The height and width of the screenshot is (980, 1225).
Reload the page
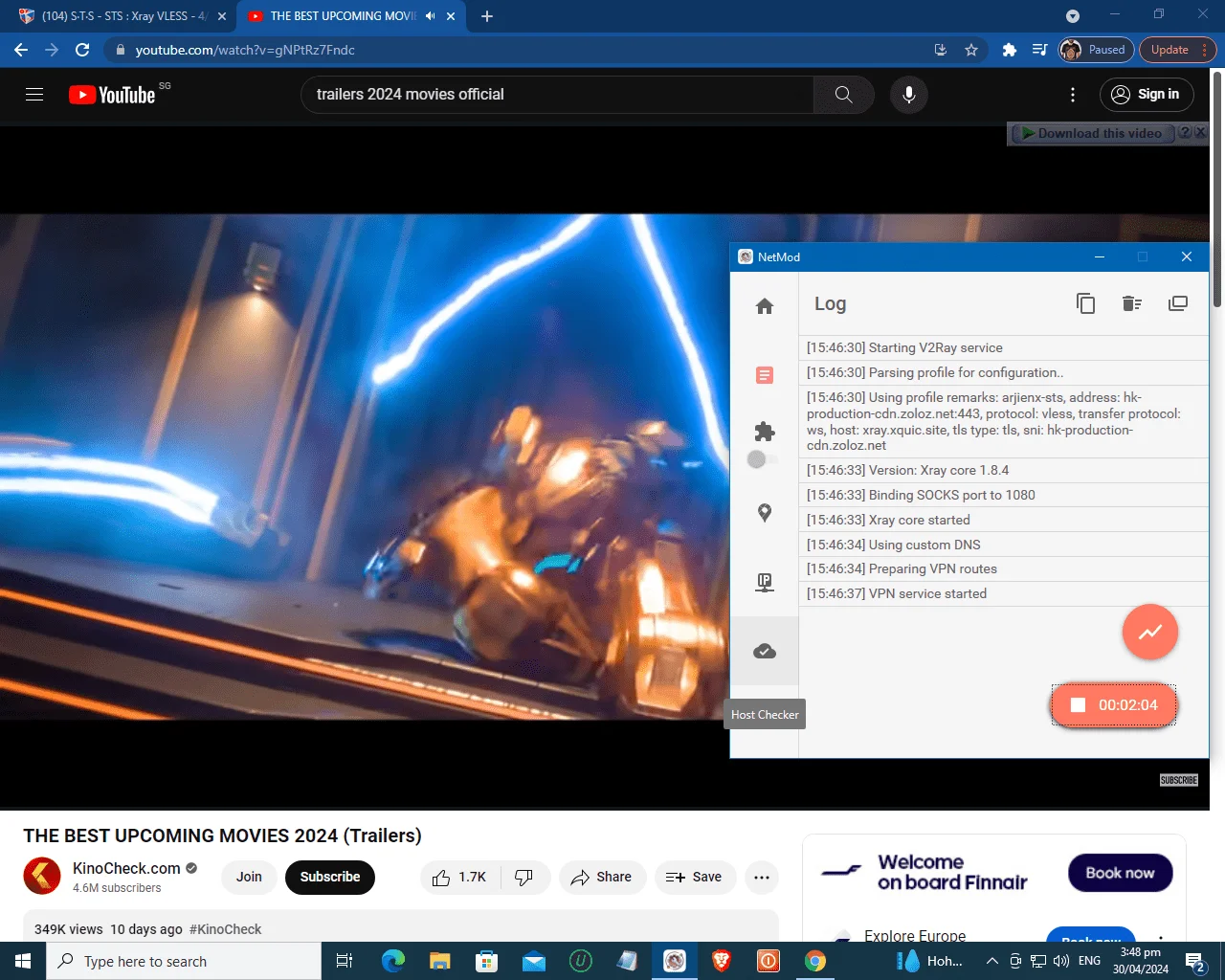coord(82,50)
